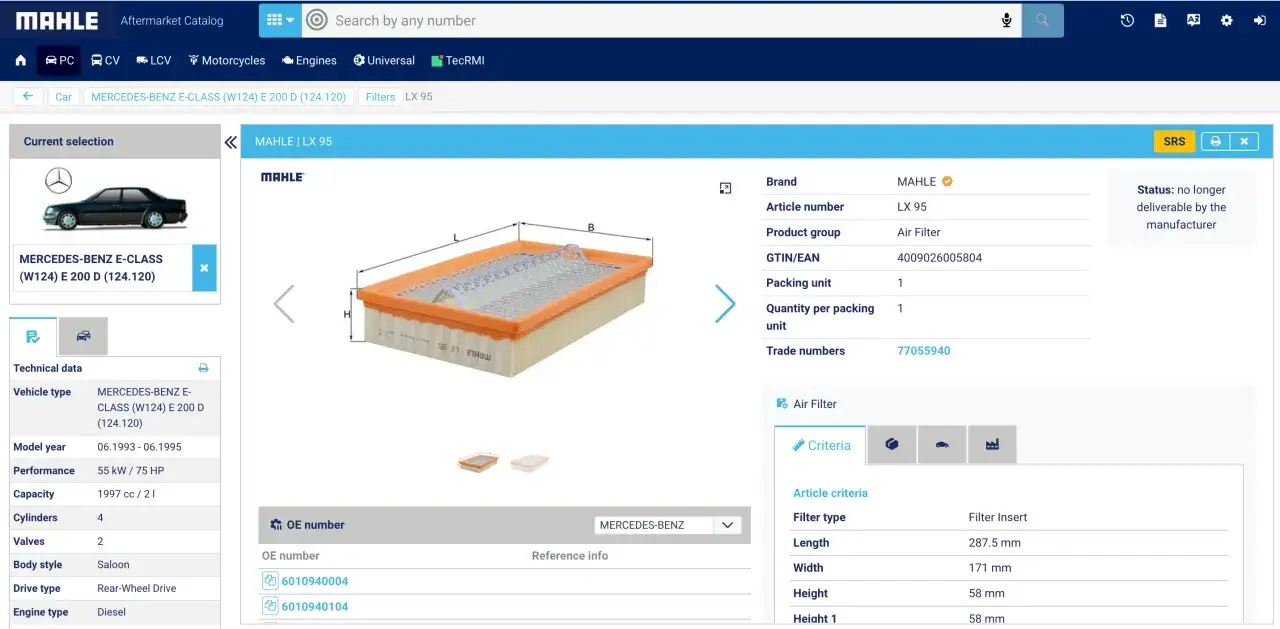
Task: Select the second filter thumbnail image
Action: (529, 462)
